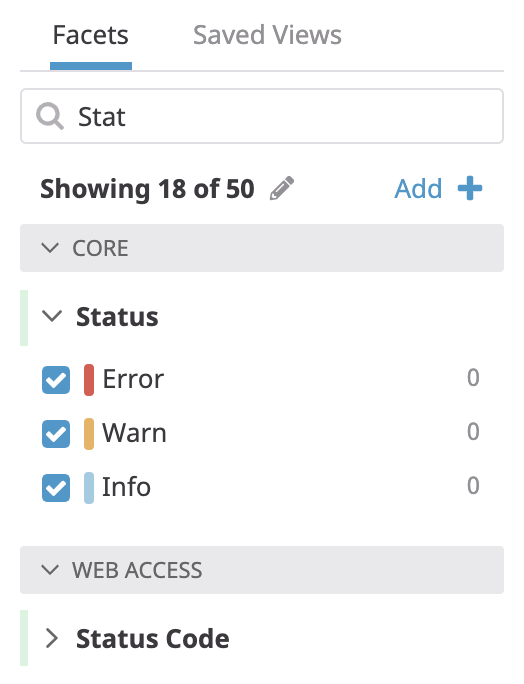This screenshot has width=524, height=684.
Task: Click the orange Warn color marker
Action: [x=89, y=434]
